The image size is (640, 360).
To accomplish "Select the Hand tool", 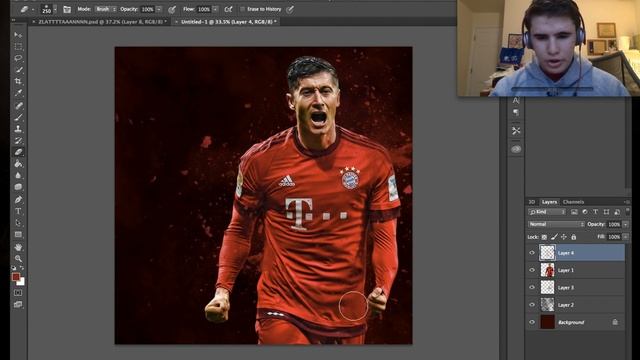I will point(18,247).
